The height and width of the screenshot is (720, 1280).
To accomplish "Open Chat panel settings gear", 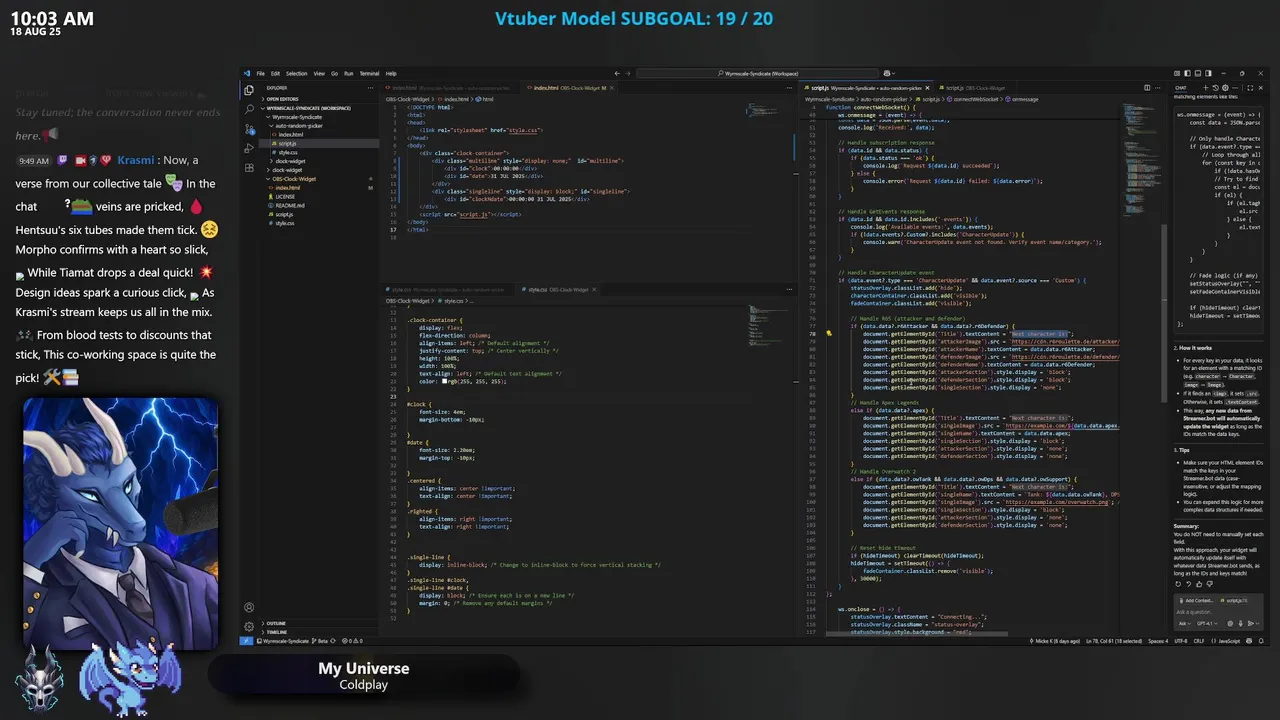I will [1225, 88].
